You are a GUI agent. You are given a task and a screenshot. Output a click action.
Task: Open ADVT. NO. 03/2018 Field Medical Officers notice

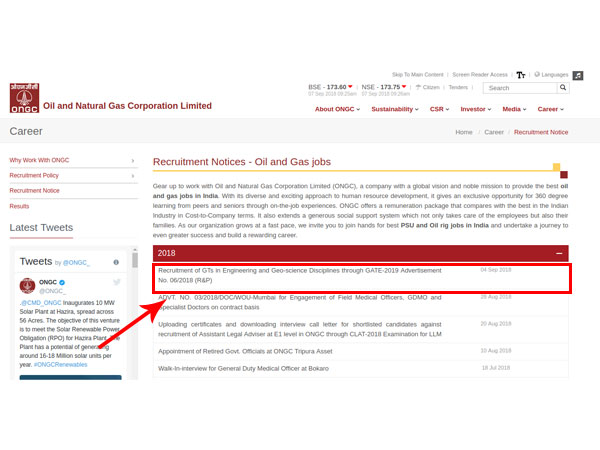[300, 302]
